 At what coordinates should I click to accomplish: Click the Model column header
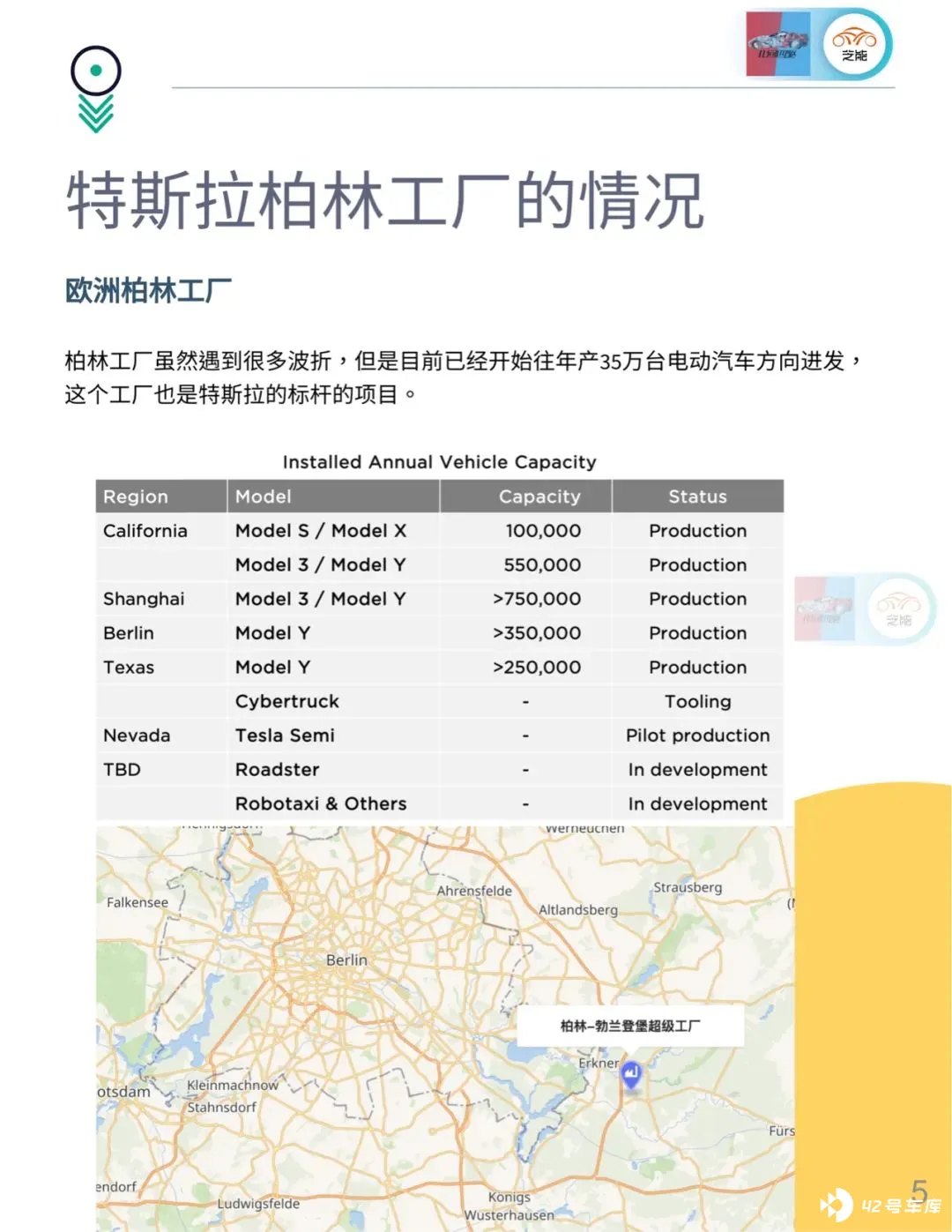[x=264, y=497]
